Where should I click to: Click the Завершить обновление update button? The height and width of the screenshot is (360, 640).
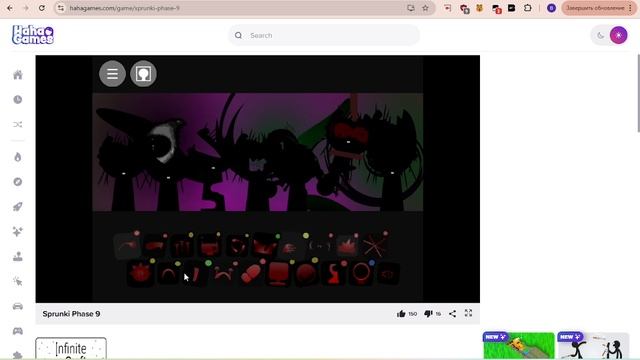599,8
